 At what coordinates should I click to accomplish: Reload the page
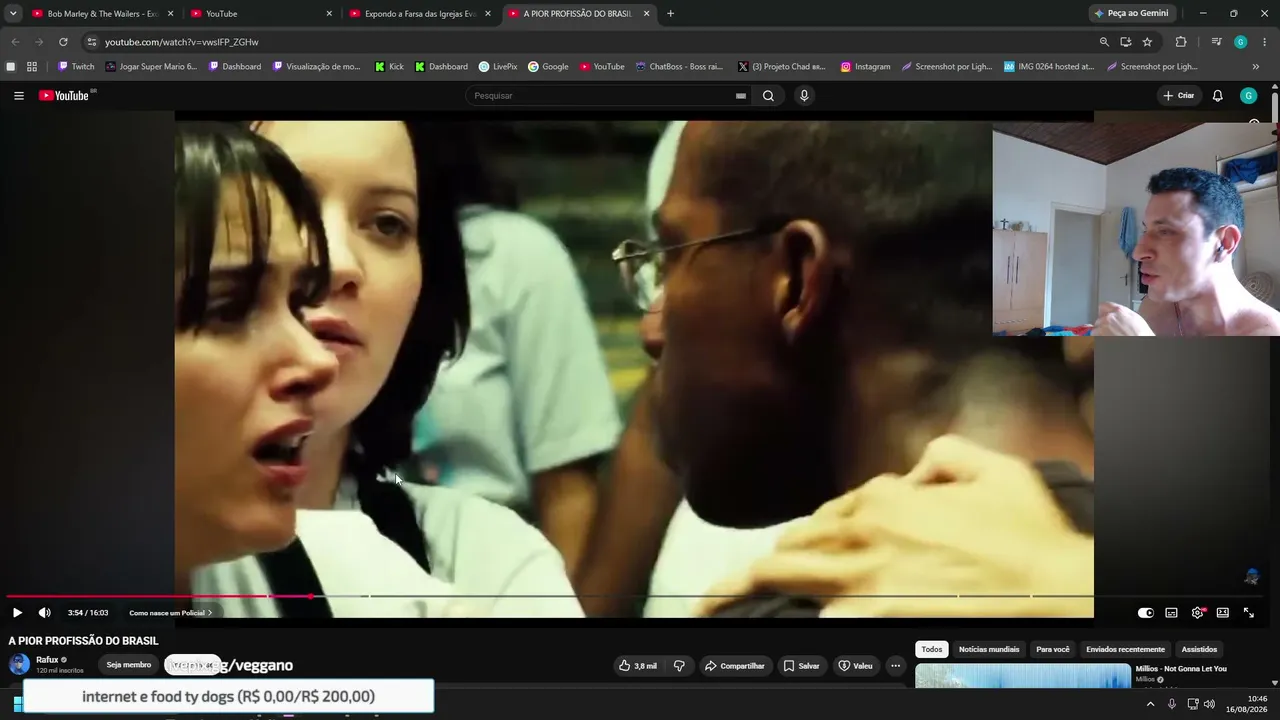coord(63,42)
